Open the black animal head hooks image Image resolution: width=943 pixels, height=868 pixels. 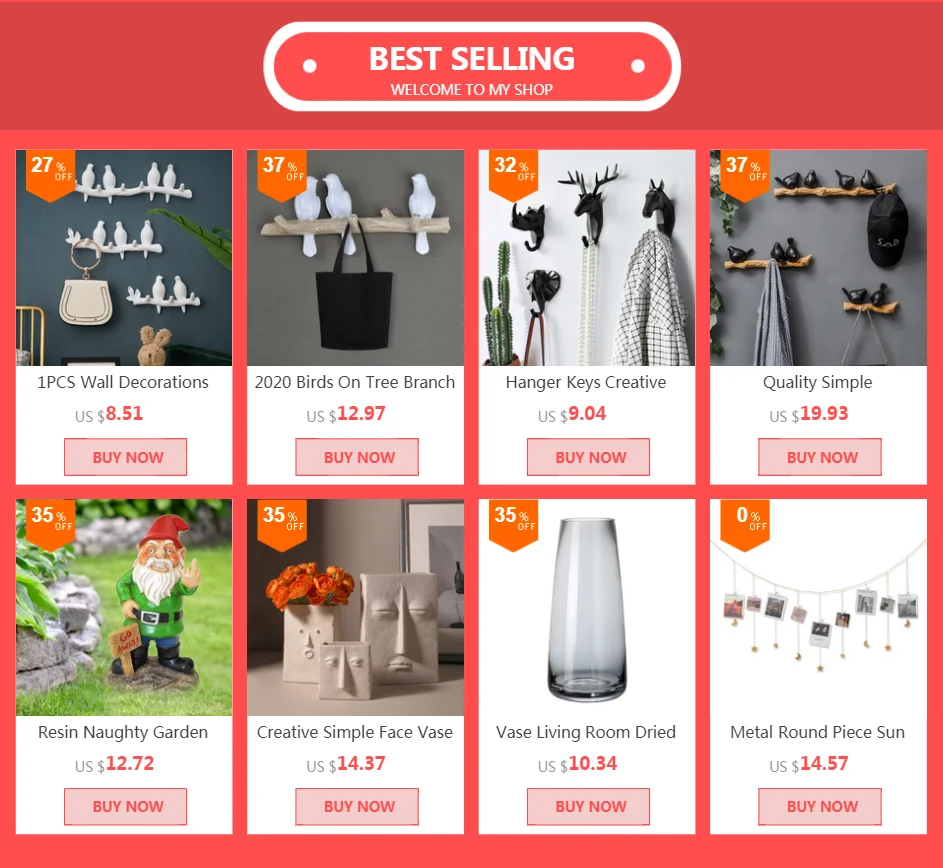click(x=587, y=257)
